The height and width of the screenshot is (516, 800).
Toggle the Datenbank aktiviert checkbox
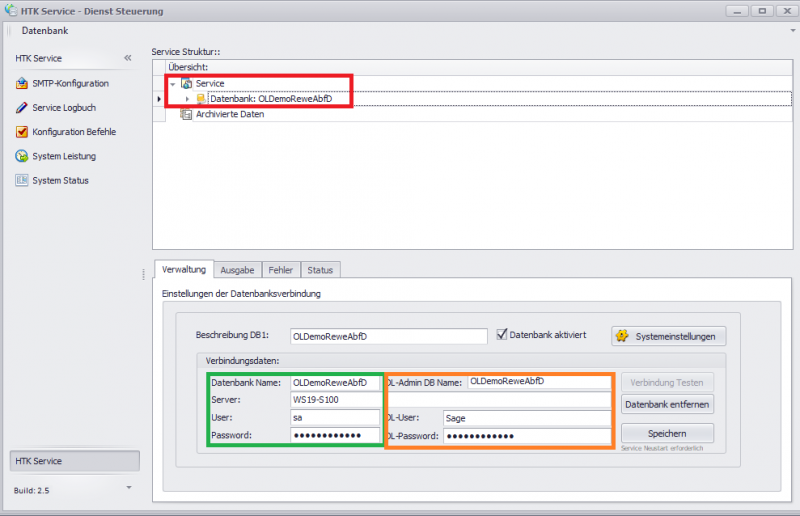click(503, 335)
